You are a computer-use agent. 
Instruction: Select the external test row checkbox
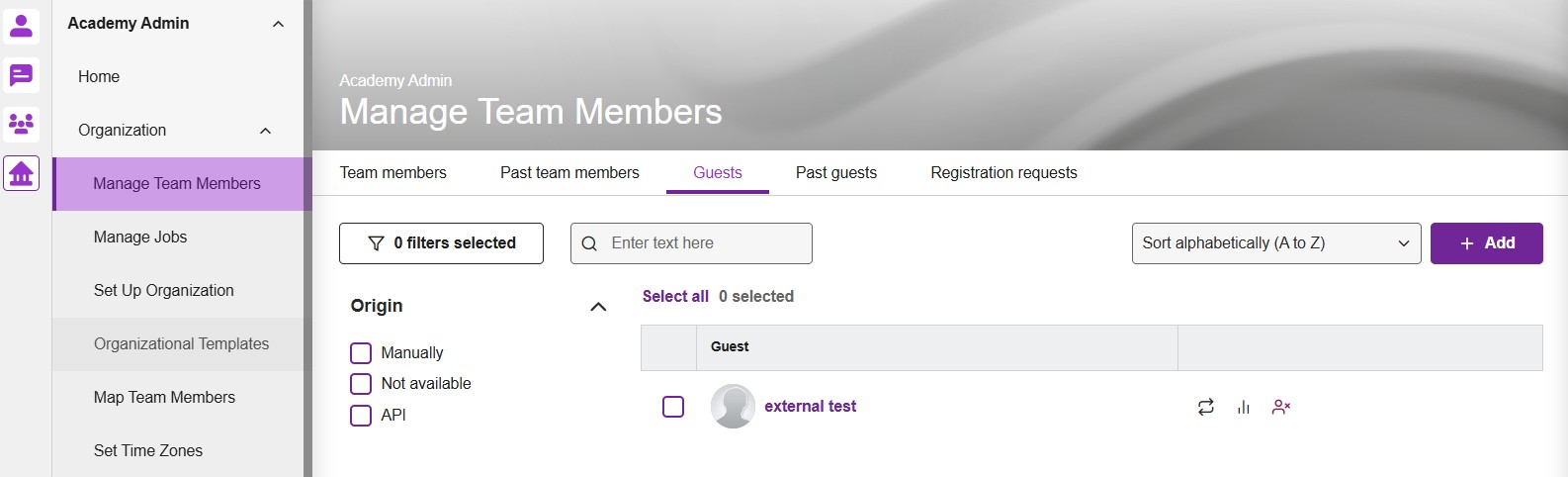tap(673, 407)
